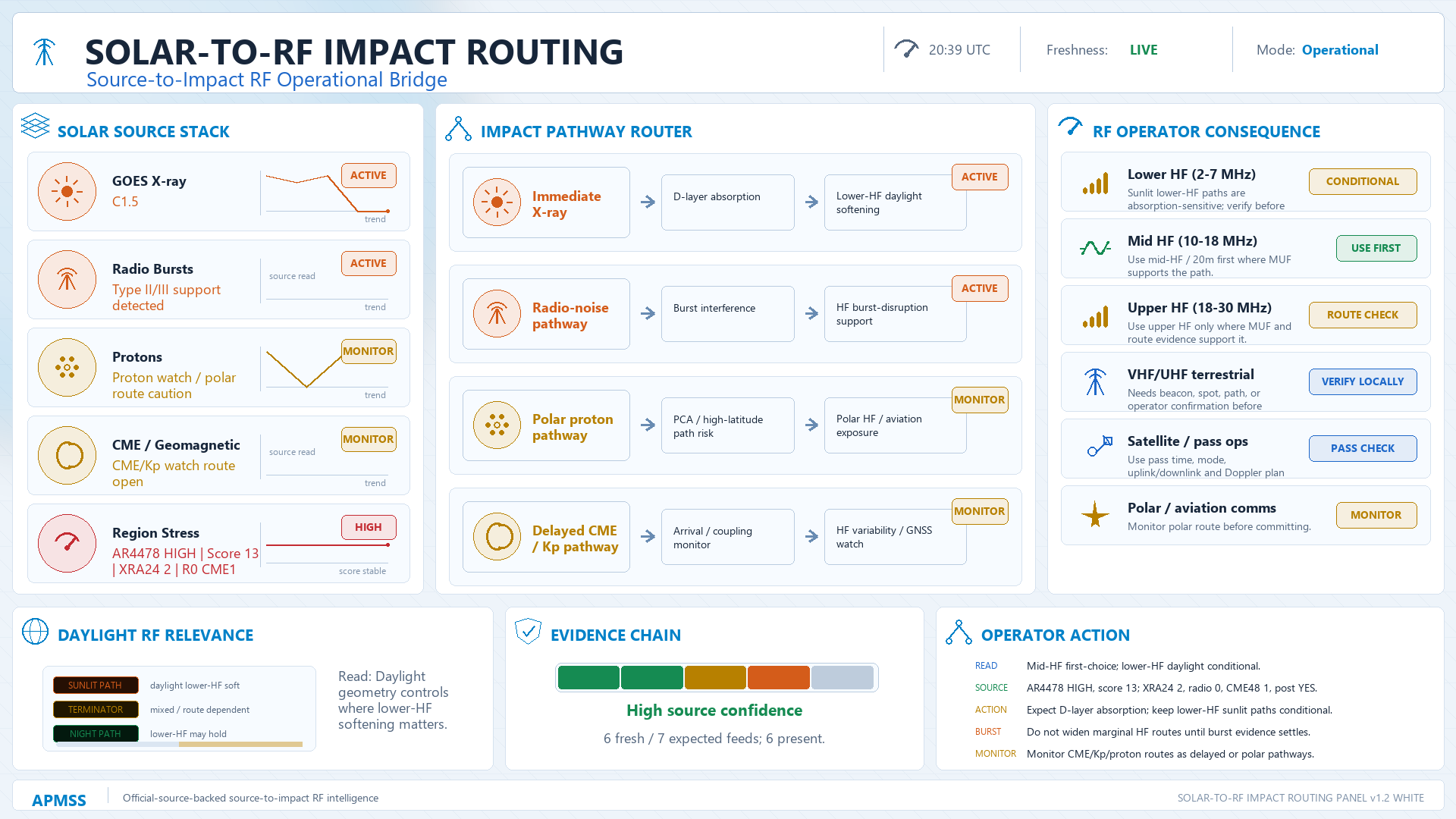
Task: Click the Radio-noise pathway antenna icon
Action: [x=497, y=314]
